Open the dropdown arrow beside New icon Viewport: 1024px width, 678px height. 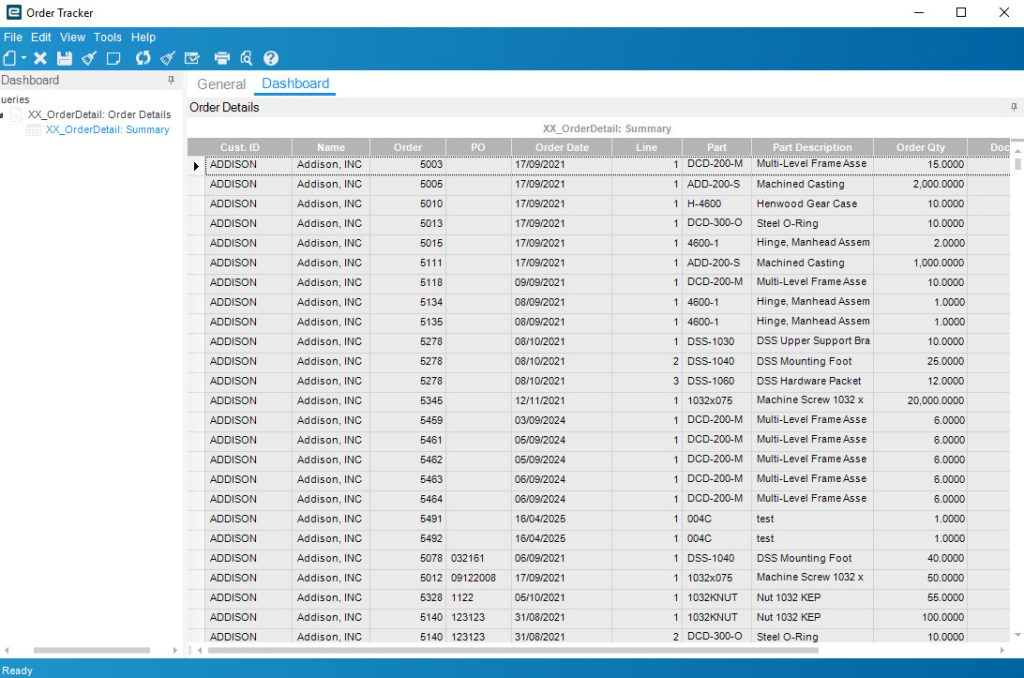tap(24, 59)
